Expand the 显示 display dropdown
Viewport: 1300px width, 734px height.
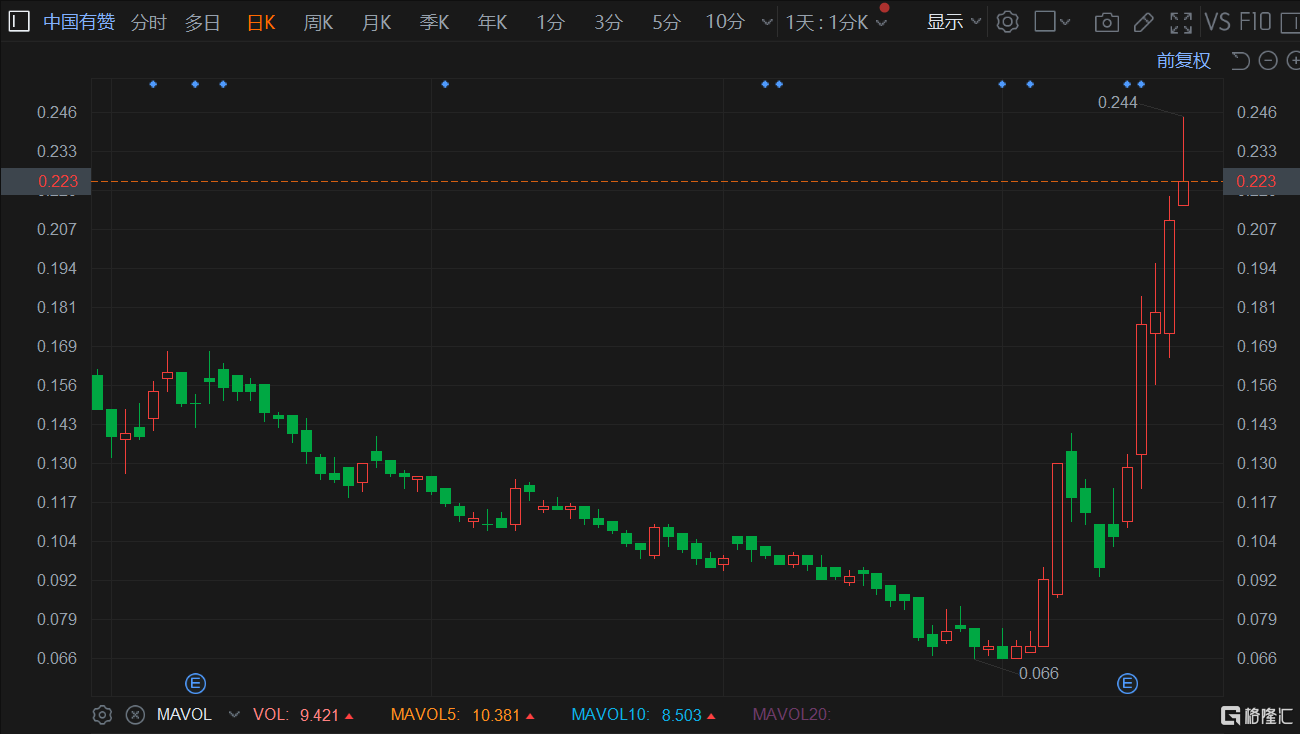pos(954,22)
